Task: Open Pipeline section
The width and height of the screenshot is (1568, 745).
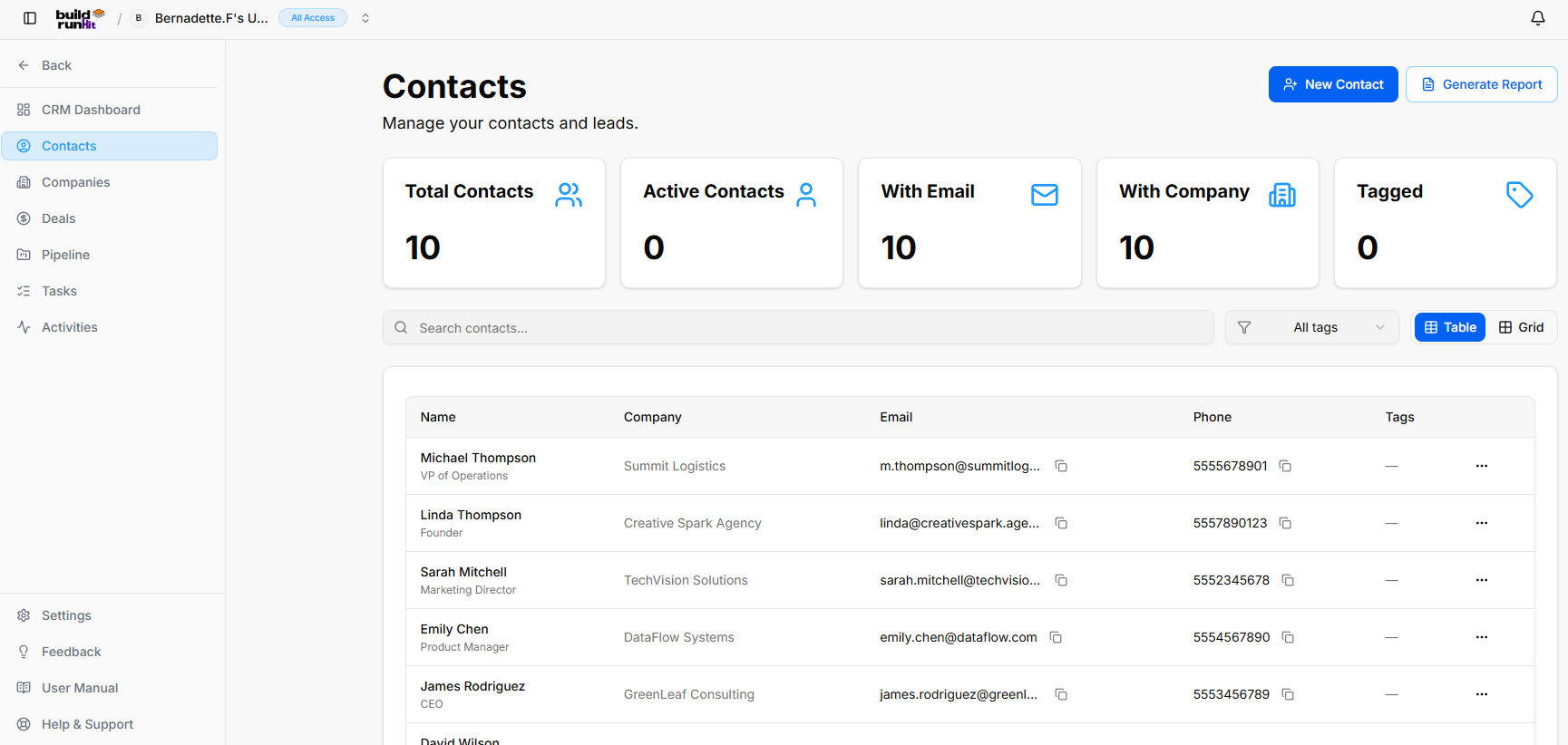Action: click(x=110, y=255)
